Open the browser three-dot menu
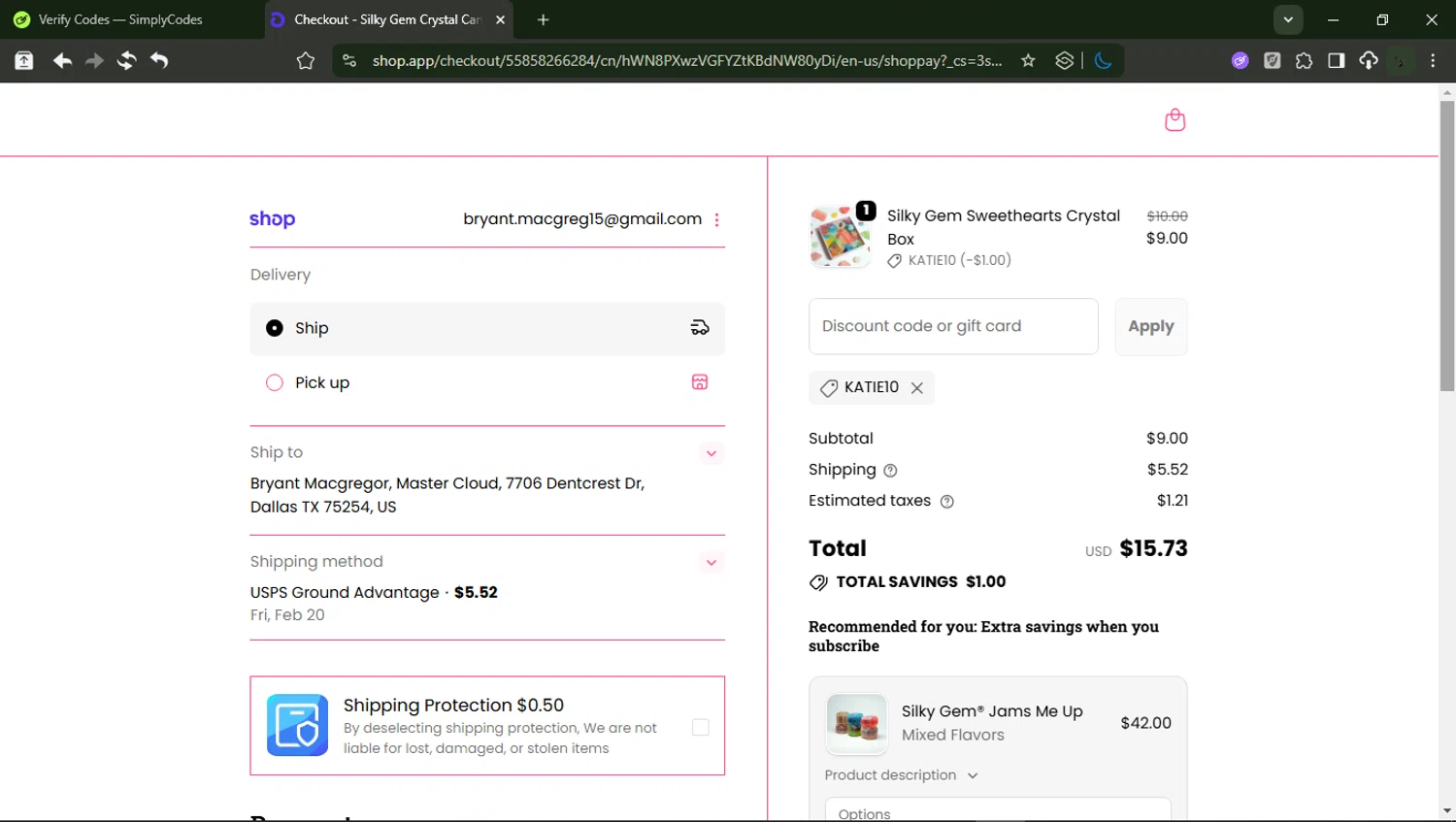This screenshot has width=1456, height=822. (1433, 60)
